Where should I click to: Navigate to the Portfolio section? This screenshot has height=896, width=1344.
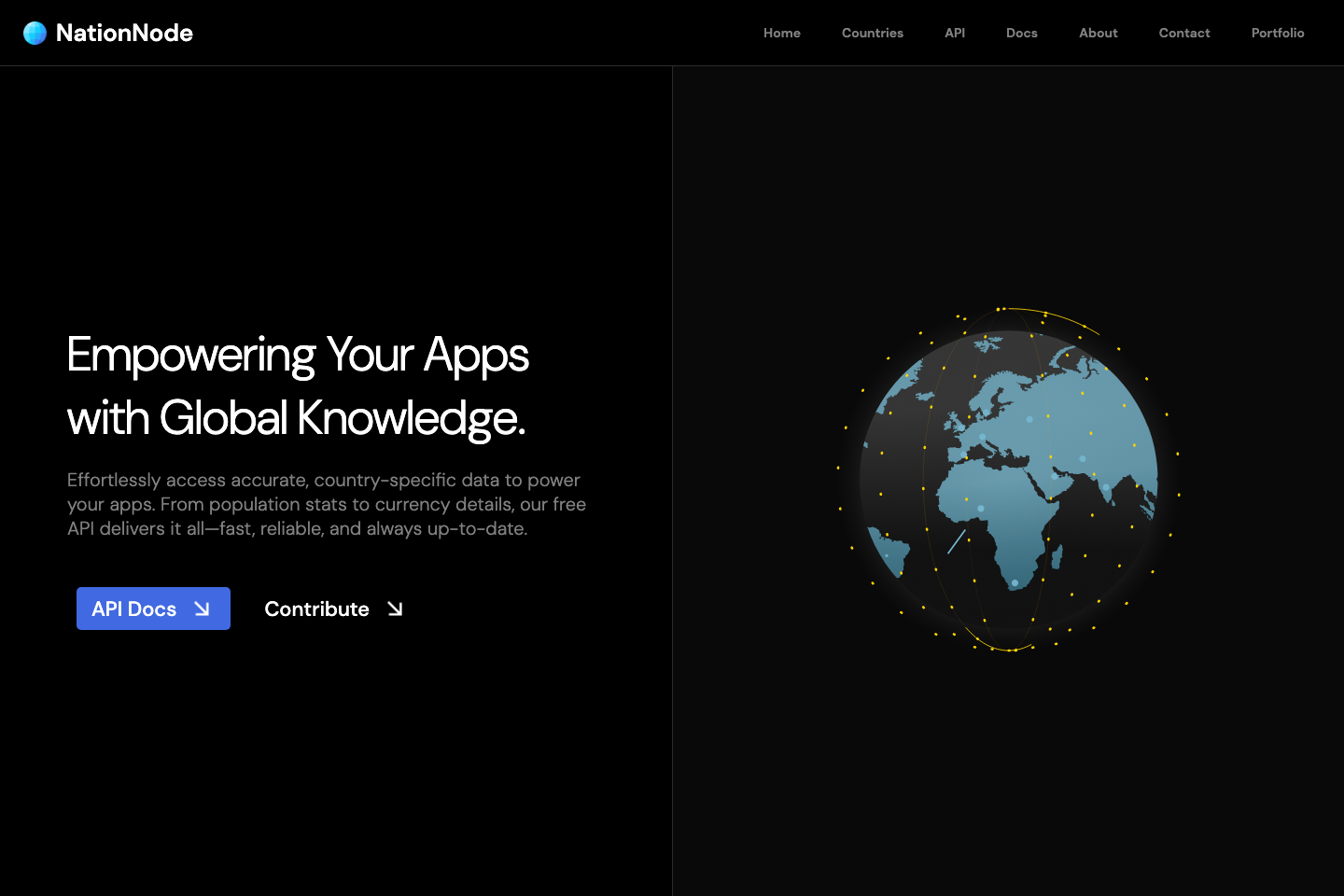1278,33
